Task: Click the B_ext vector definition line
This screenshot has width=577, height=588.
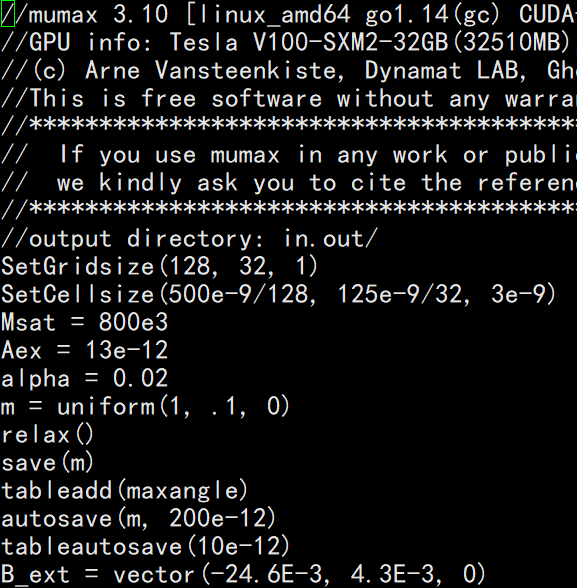Action: [244, 575]
